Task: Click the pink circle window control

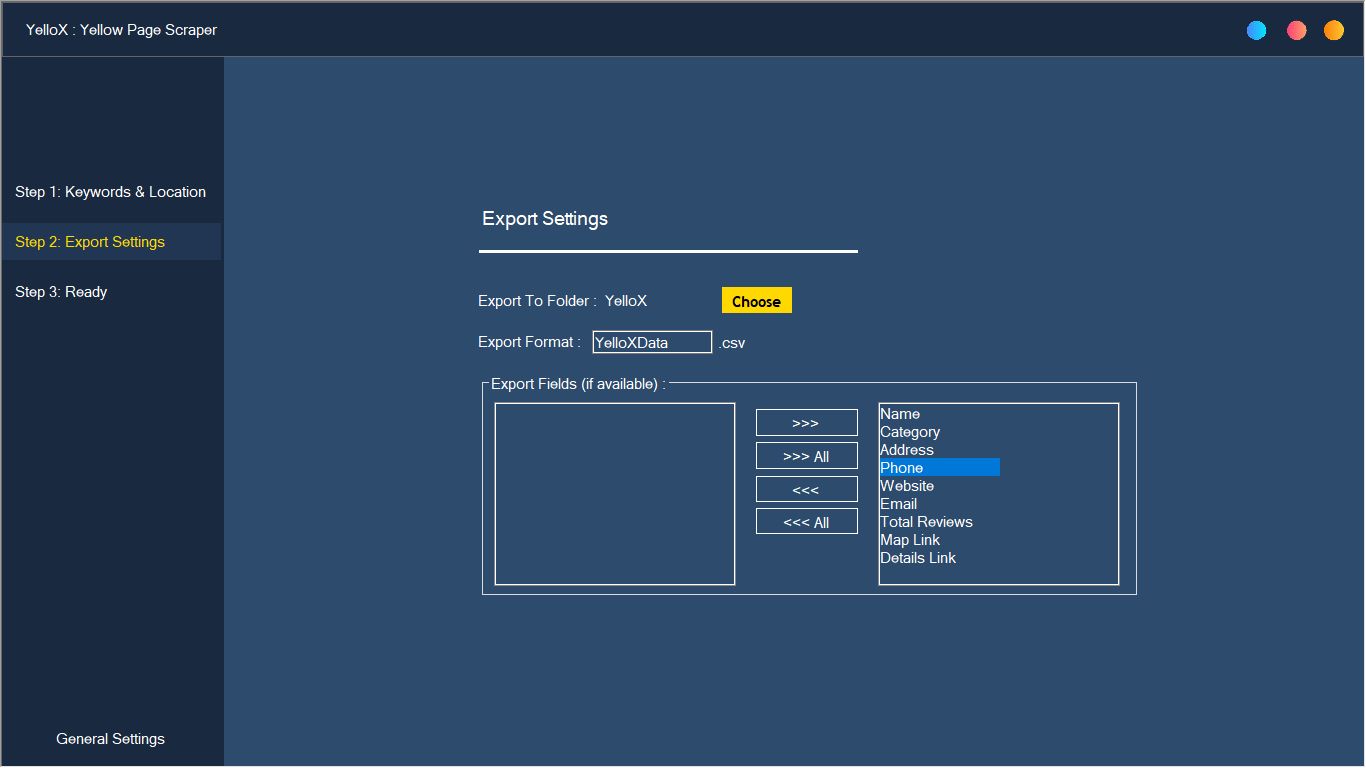Action: [1297, 30]
